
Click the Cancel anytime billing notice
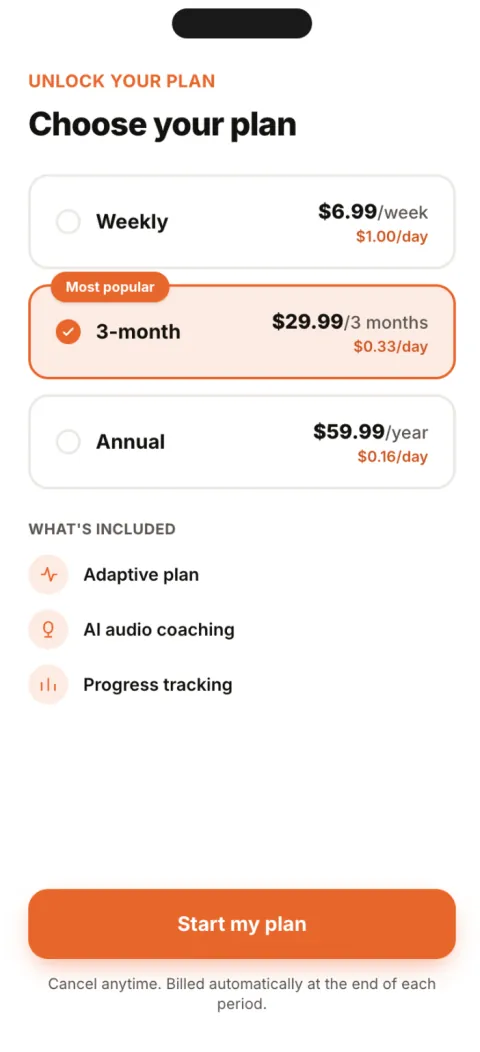click(242, 994)
